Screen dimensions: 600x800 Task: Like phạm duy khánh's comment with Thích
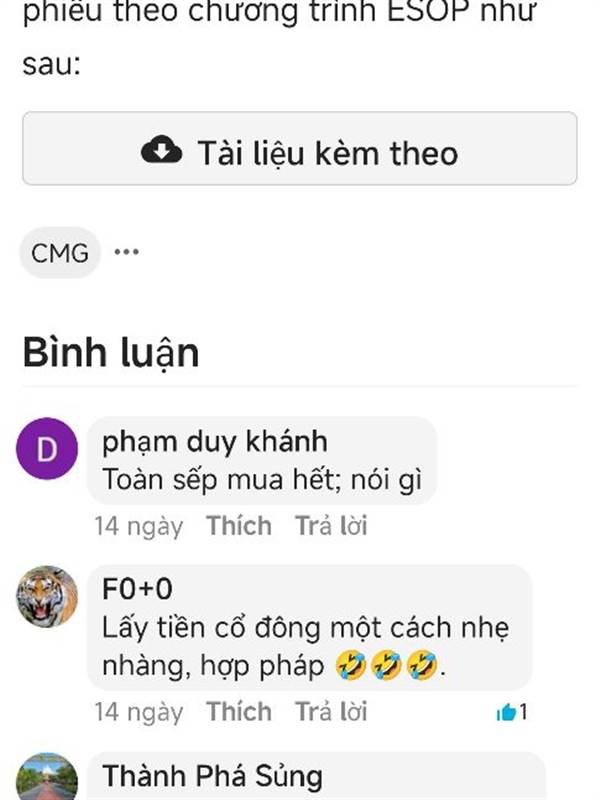(x=239, y=526)
